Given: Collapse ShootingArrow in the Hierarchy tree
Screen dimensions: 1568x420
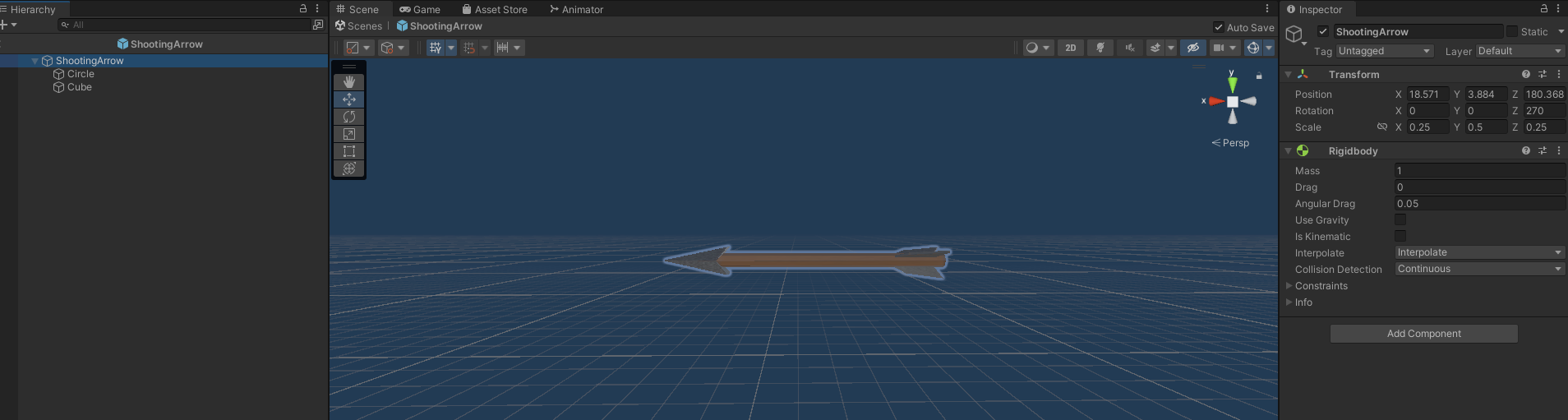Looking at the screenshot, I should coord(35,61).
